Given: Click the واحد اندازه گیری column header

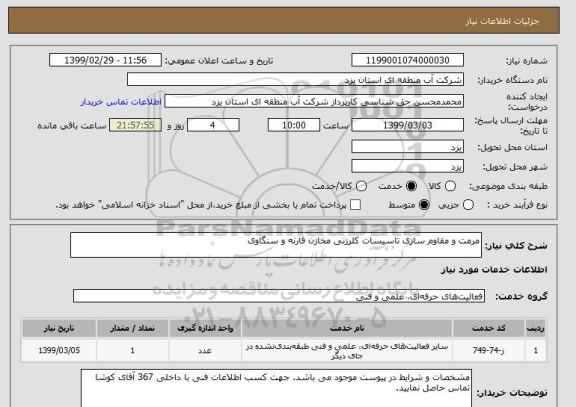Looking at the screenshot, I should pyautogui.click(x=205, y=328).
